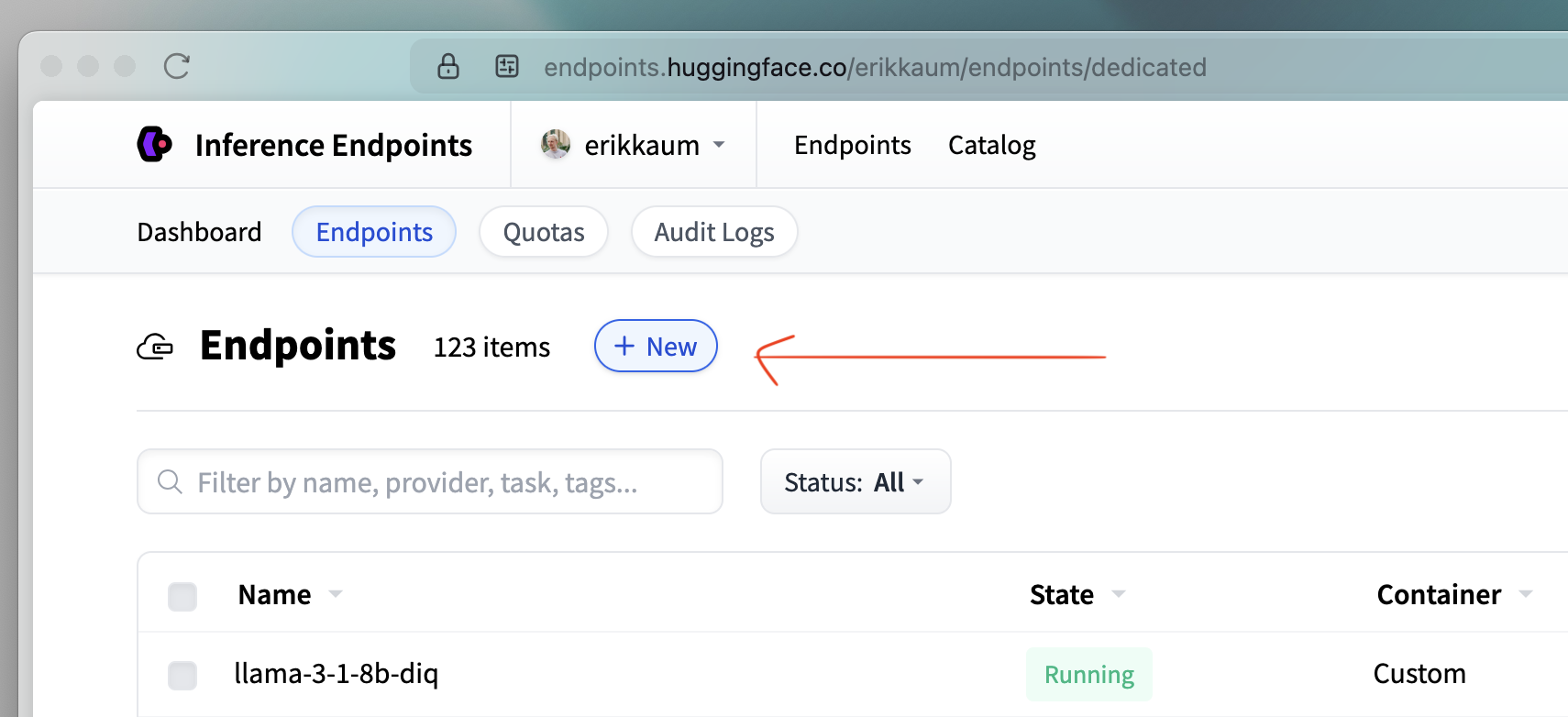Click the Running state badge
1568x717 pixels.
pyautogui.click(x=1089, y=674)
